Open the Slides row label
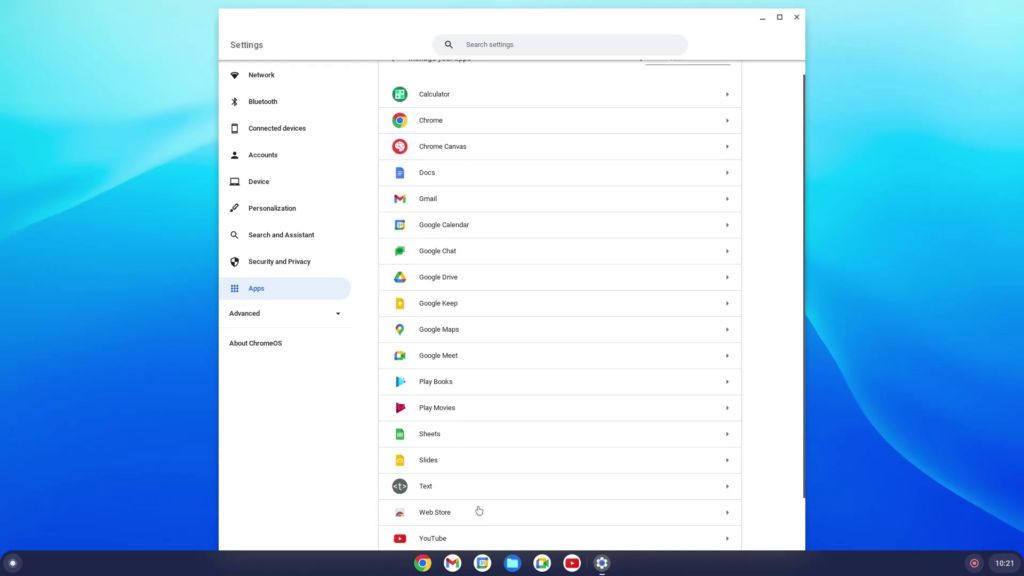 pyautogui.click(x=428, y=460)
